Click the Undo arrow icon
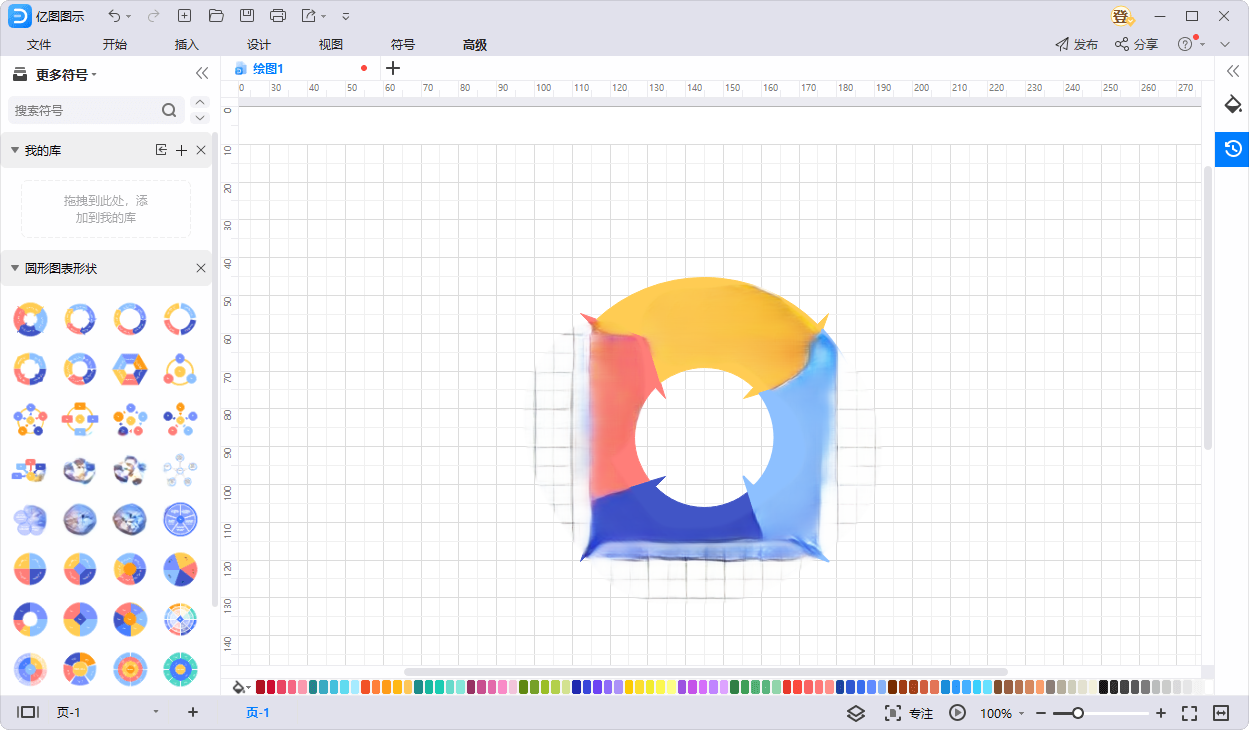 point(114,16)
